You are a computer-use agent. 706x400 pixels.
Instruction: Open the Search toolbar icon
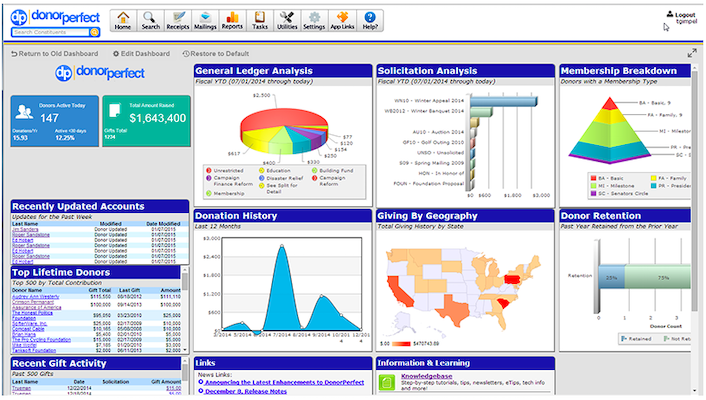[x=150, y=21]
